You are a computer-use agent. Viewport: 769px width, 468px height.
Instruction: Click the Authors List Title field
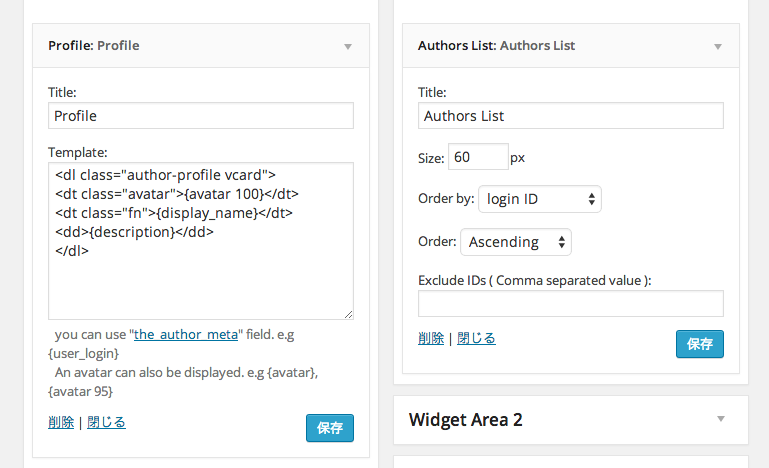(x=570, y=116)
